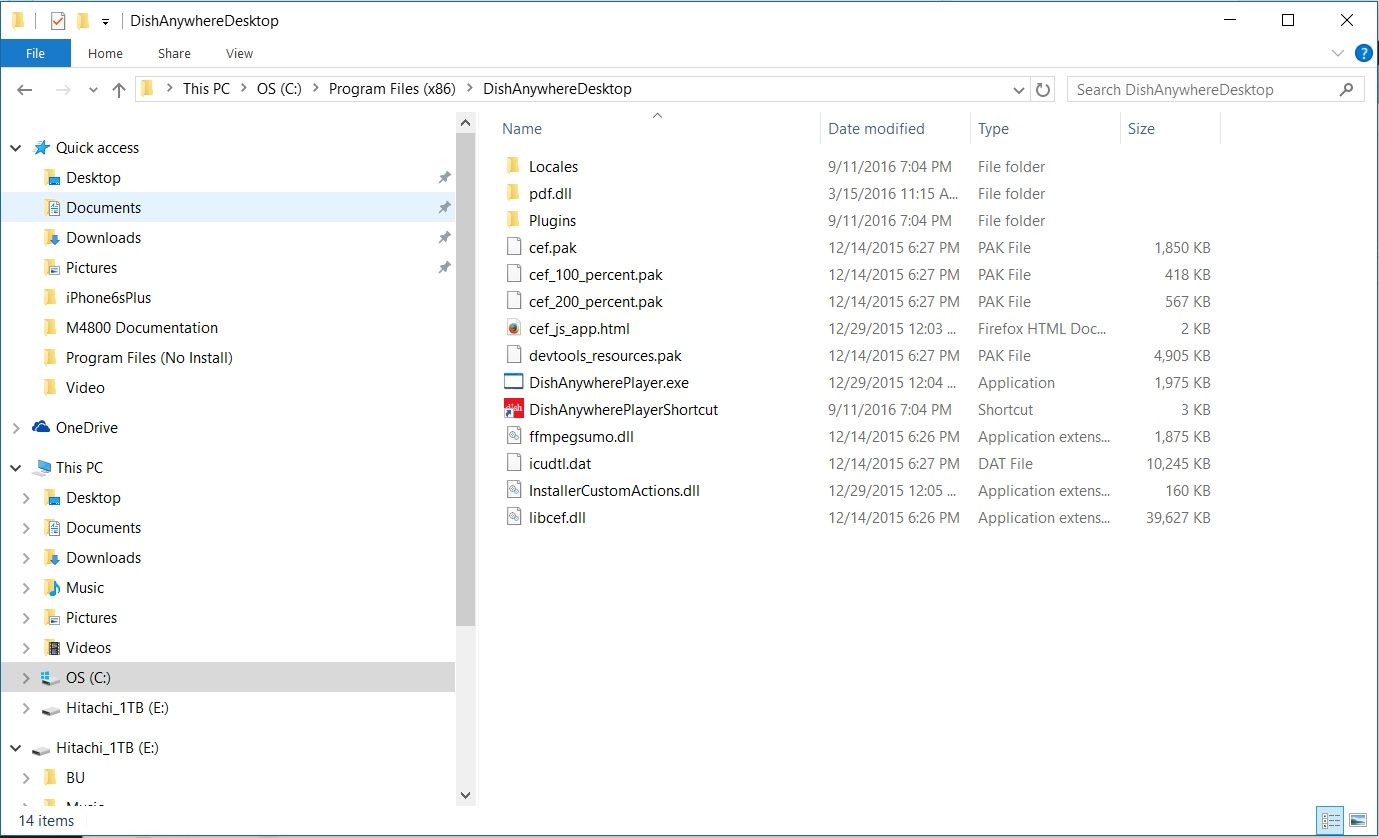Viewport: 1379px width, 838px height.
Task: Select the Plugins folder icon
Action: pyautogui.click(x=513, y=220)
